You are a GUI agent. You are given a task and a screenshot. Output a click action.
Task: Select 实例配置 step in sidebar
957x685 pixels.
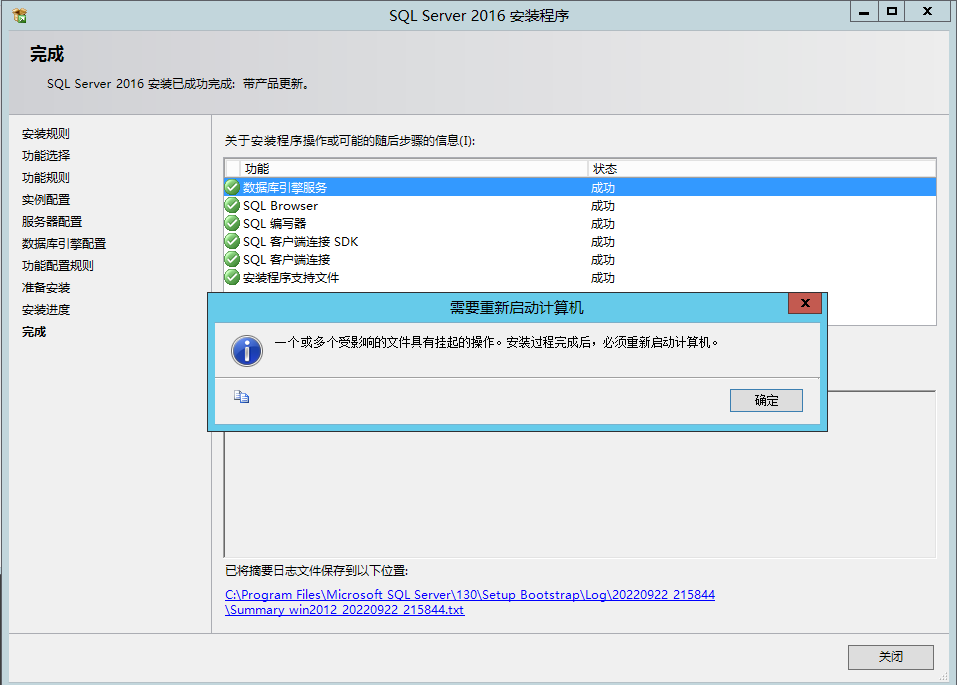pos(46,200)
